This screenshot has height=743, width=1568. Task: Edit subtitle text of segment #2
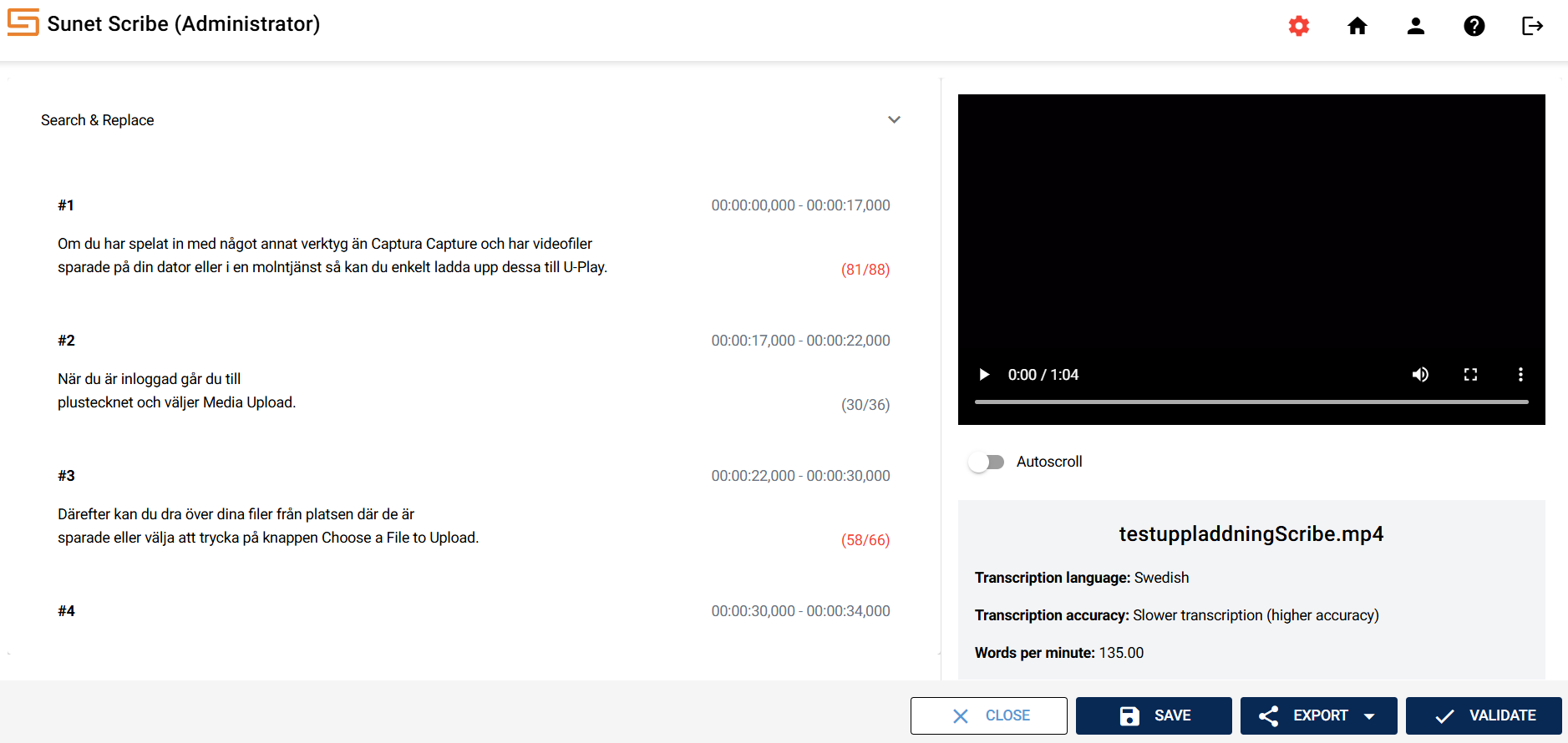point(176,391)
